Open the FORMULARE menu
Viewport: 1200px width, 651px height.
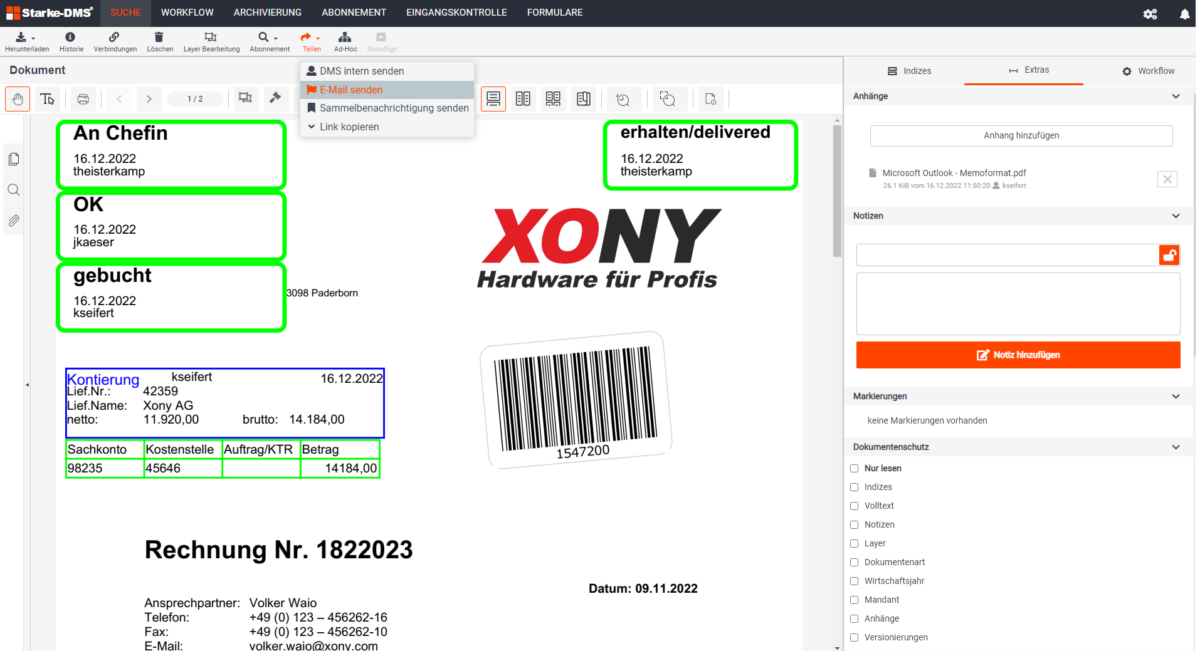pos(555,13)
